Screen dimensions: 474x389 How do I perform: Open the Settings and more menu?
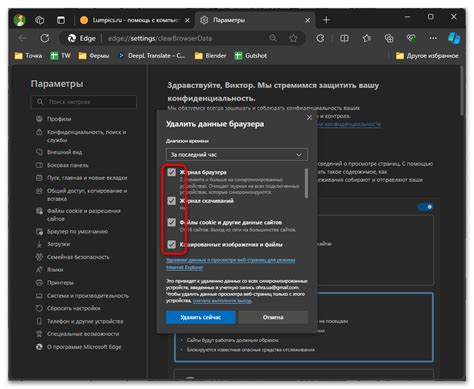433,38
